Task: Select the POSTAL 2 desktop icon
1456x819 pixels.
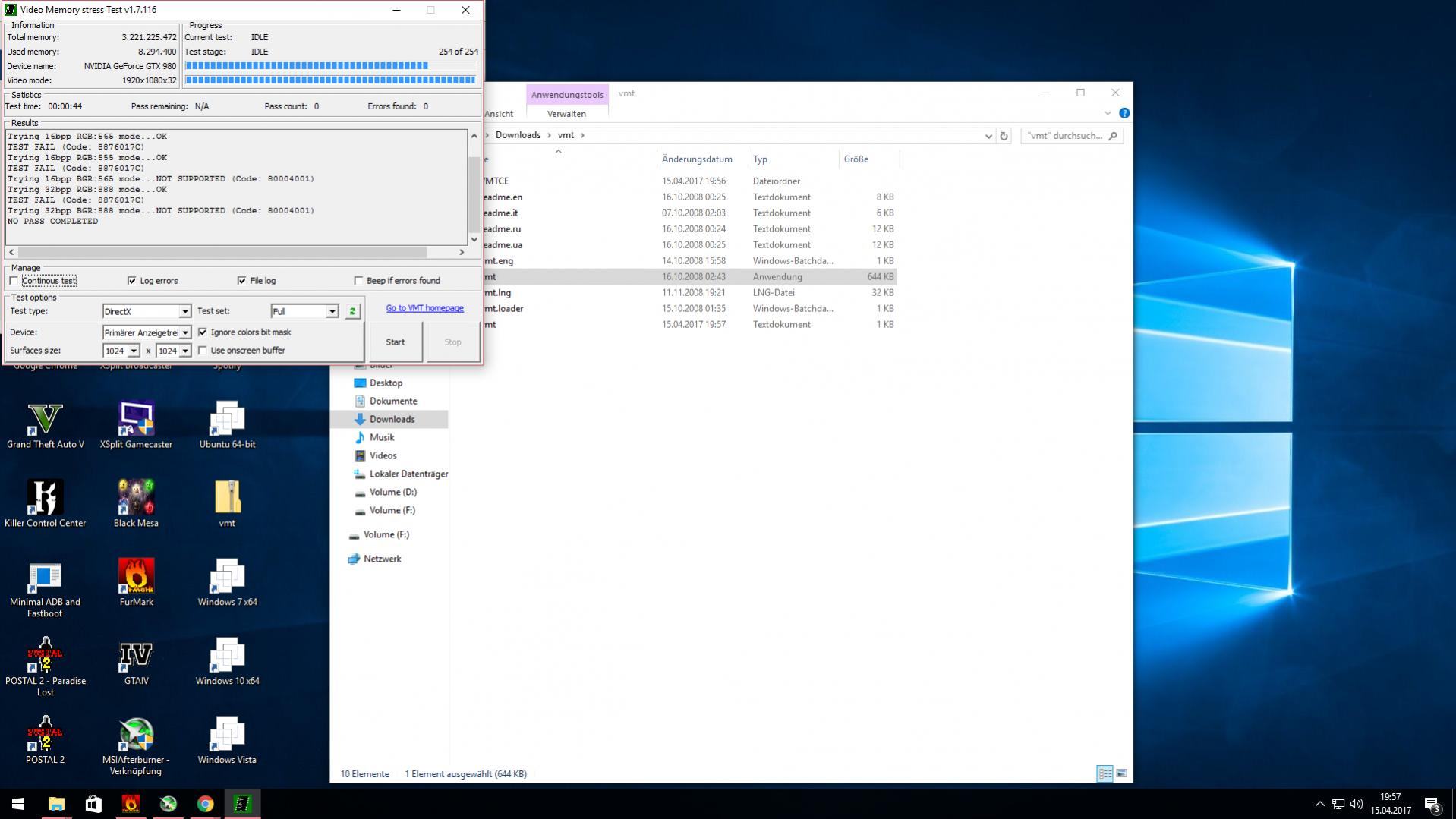Action: pyautogui.click(x=45, y=742)
